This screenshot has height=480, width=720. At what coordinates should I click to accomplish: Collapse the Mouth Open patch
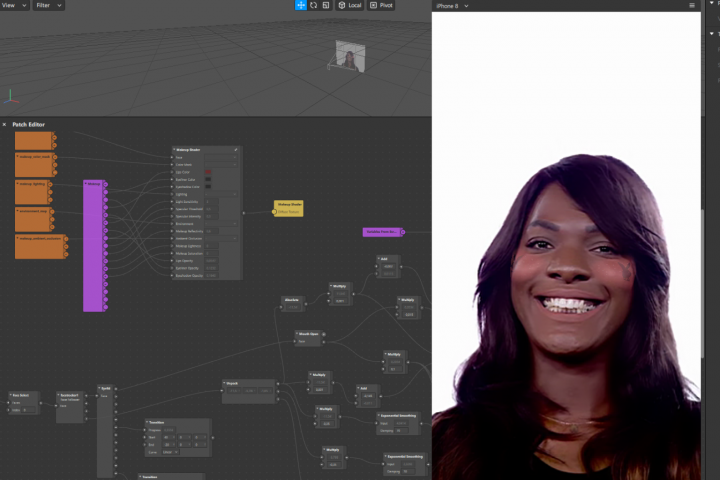click(298, 334)
